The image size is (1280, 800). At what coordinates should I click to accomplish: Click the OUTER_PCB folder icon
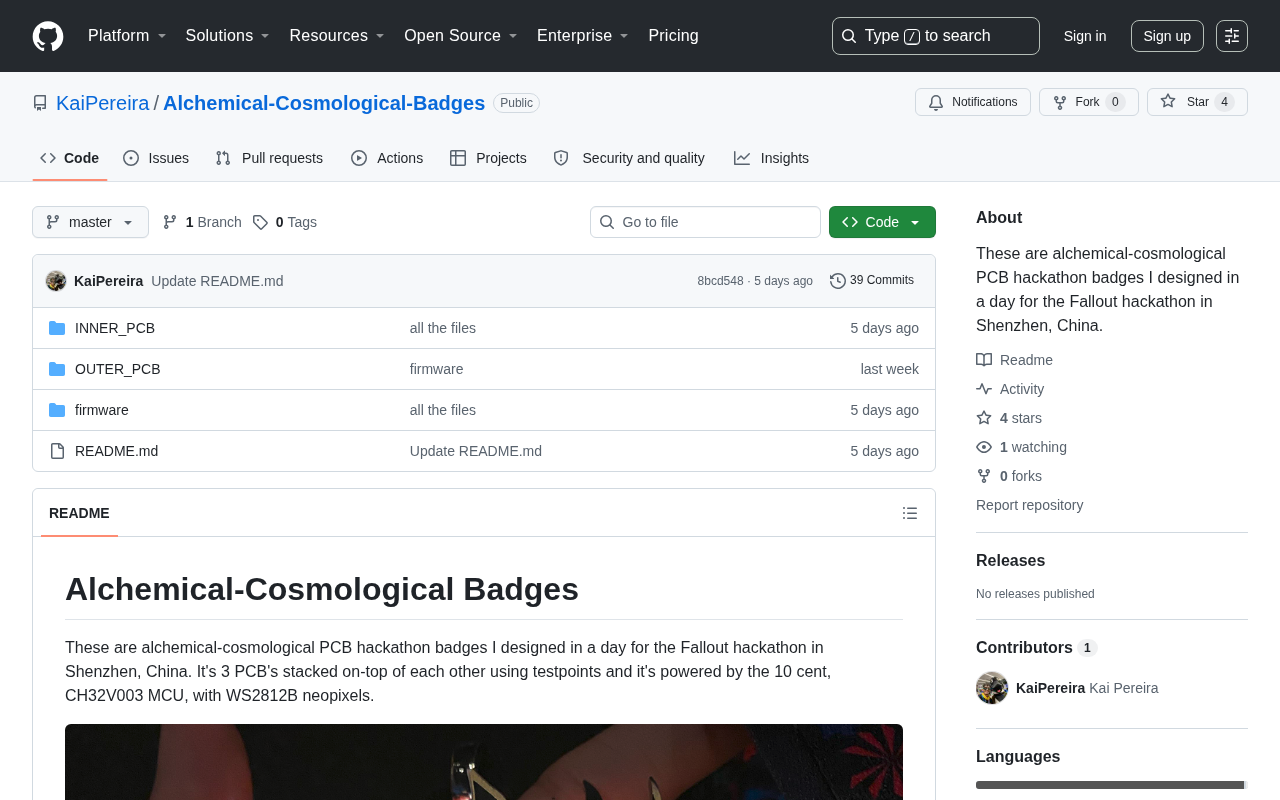click(x=57, y=369)
